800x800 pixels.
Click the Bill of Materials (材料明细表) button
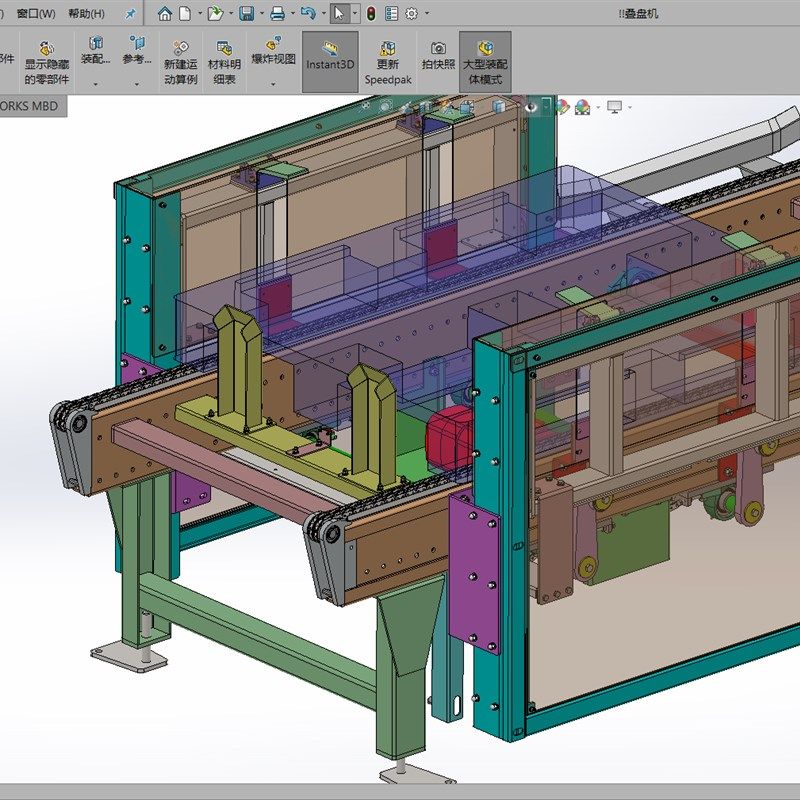[224, 62]
